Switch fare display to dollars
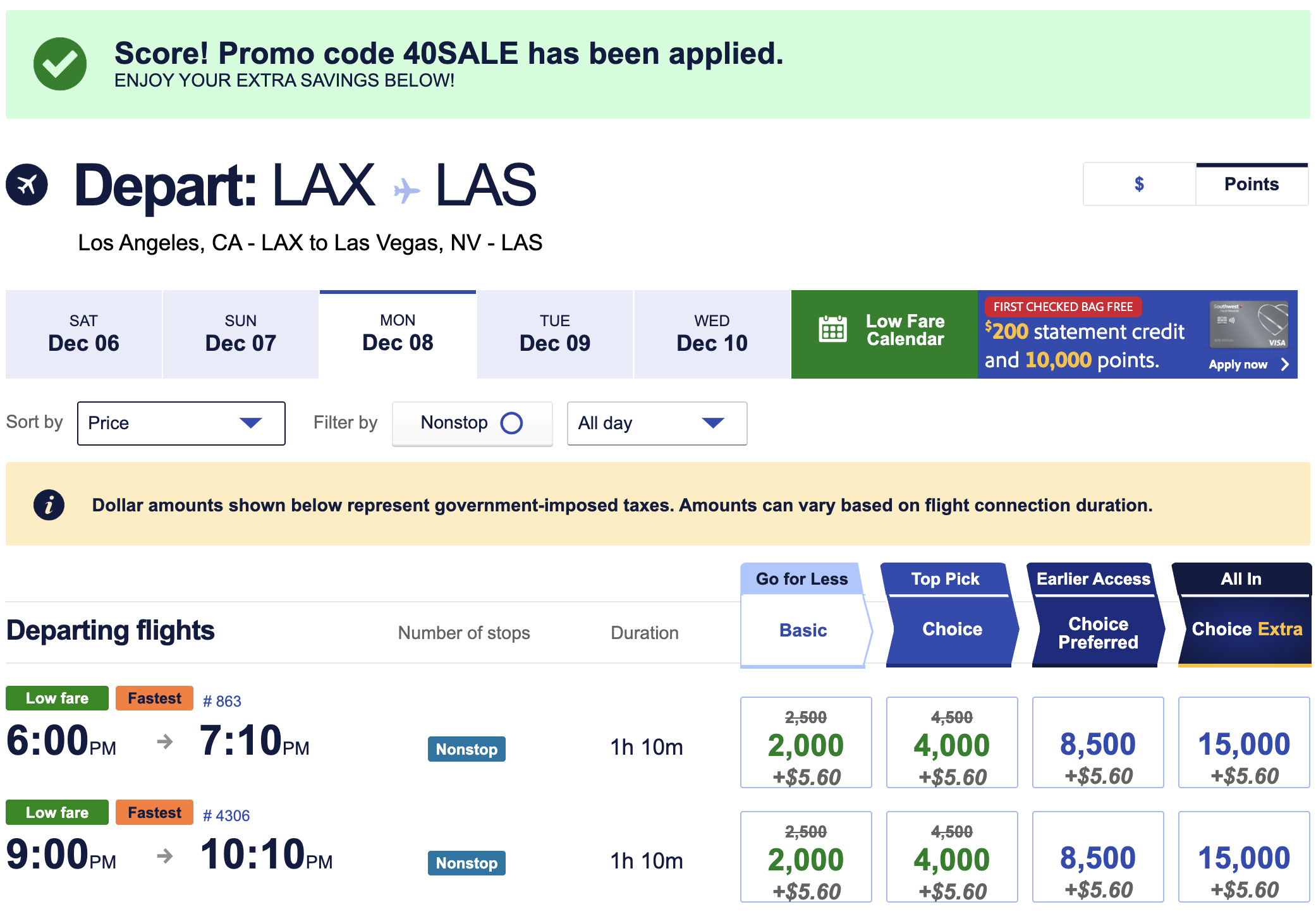The width and height of the screenshot is (1316, 914). pyautogui.click(x=1139, y=184)
